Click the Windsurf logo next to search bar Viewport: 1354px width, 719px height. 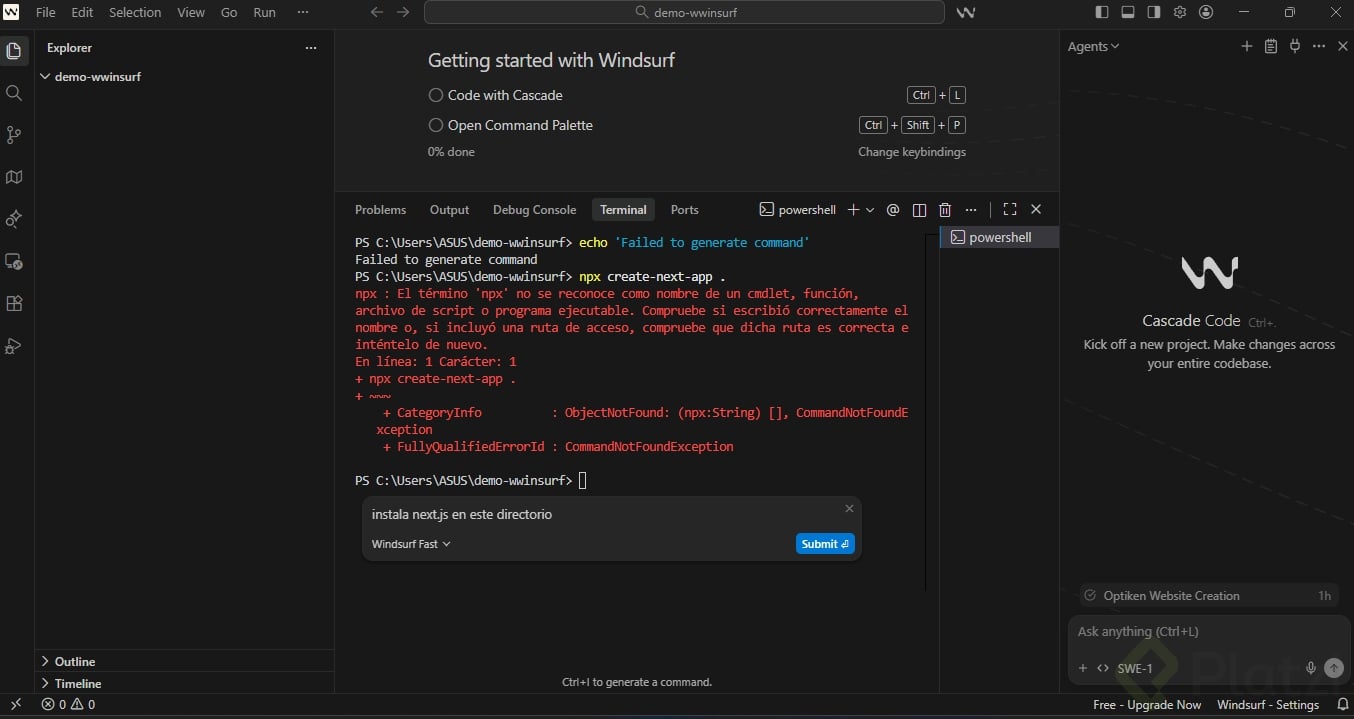[x=966, y=13]
